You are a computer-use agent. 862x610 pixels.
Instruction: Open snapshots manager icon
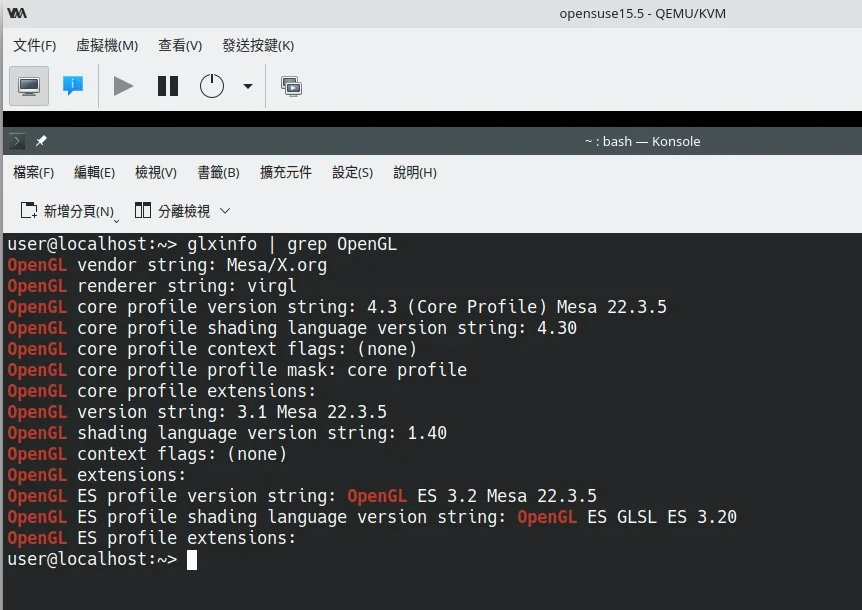[x=291, y=86]
